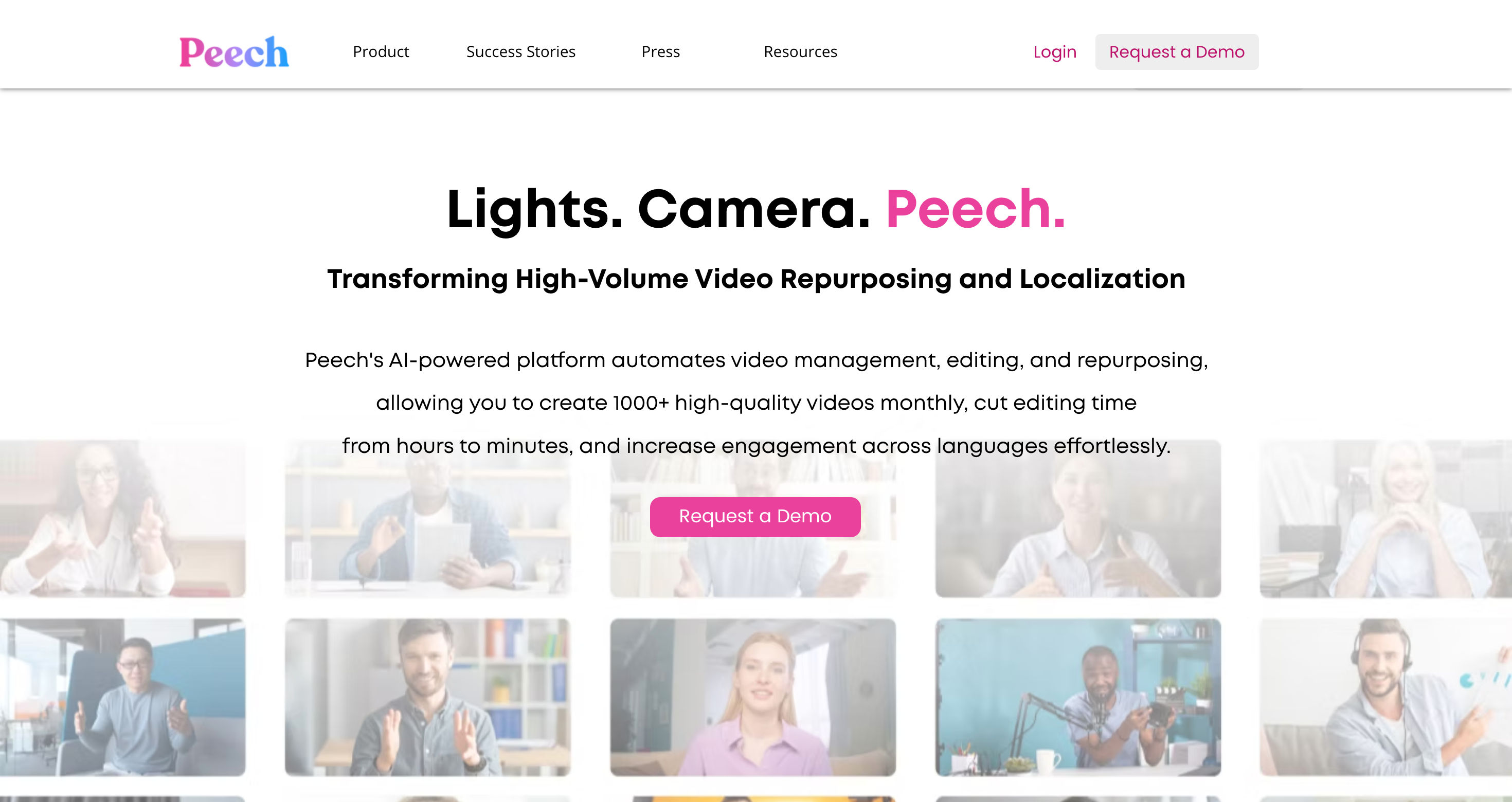Click the Lights. Camera. headline text
The image size is (1512, 802).
[658, 209]
